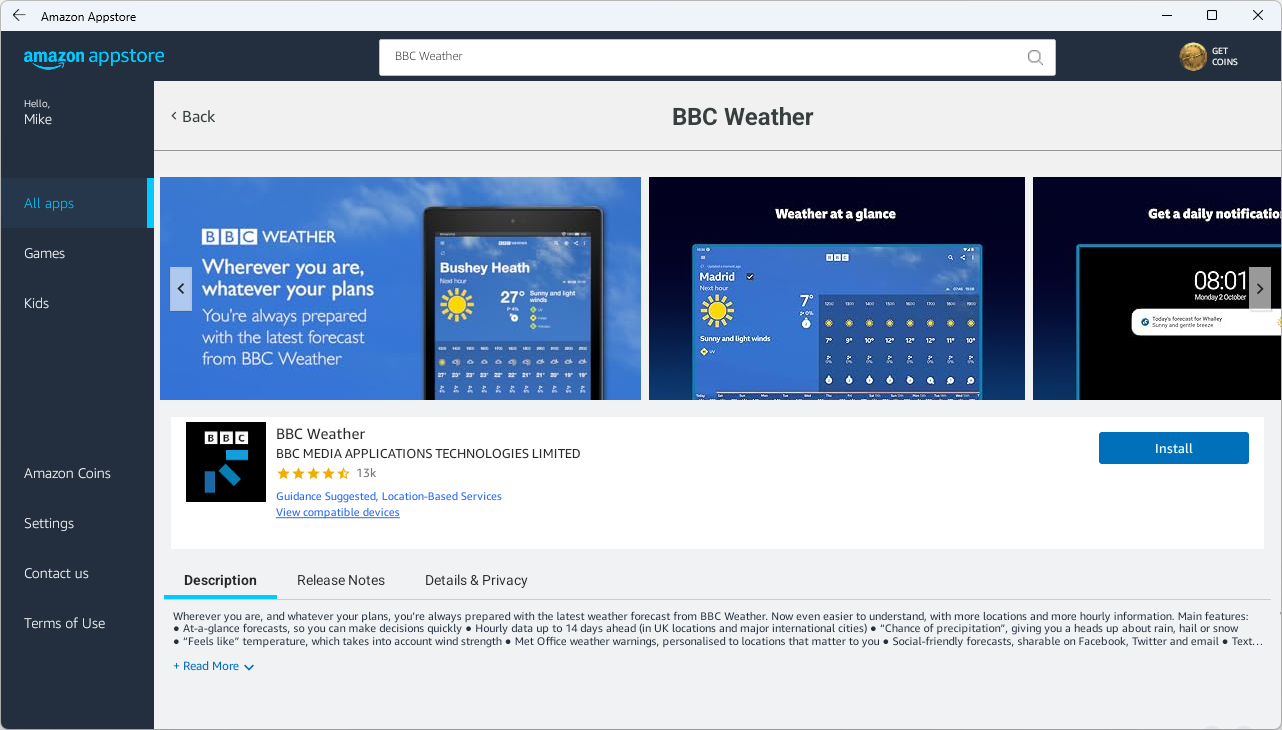Install the BBC Weather app

coord(1174,448)
